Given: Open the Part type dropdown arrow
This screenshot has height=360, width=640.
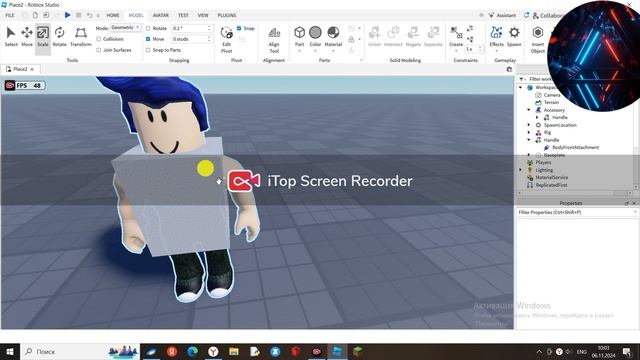Looking at the screenshot, I should (x=300, y=51).
